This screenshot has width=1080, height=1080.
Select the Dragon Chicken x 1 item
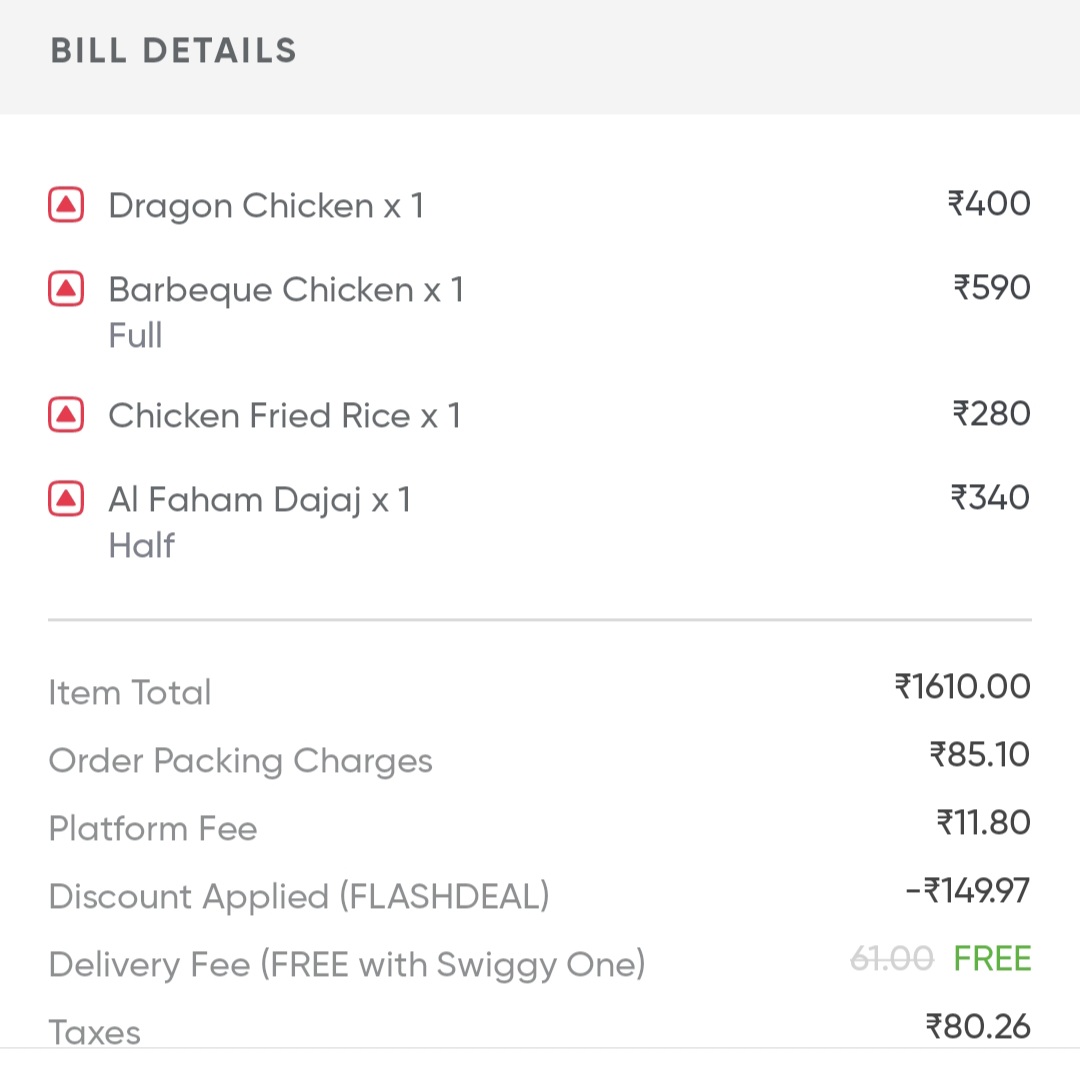coord(266,206)
